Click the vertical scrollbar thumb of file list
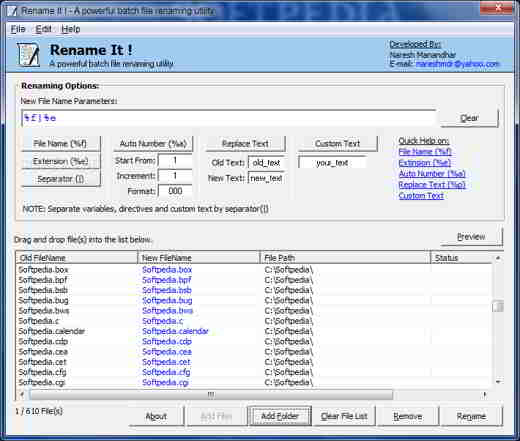 point(498,306)
